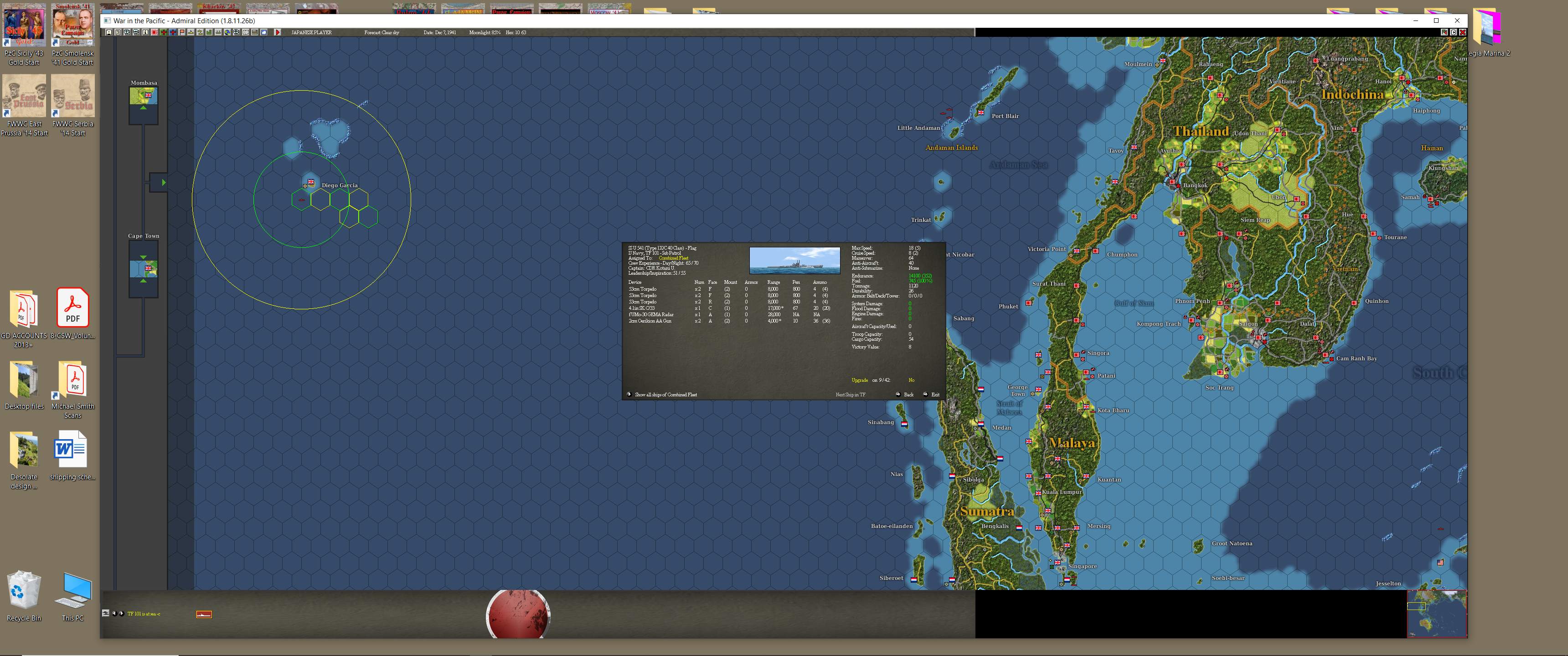
Task: Click the Saigon label on the map
Action: coord(1248,324)
